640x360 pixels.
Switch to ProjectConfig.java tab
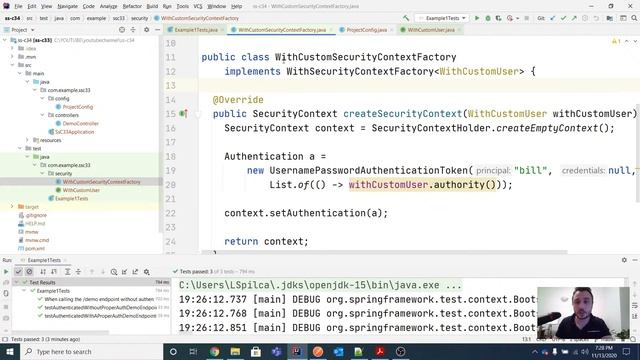(x=366, y=30)
